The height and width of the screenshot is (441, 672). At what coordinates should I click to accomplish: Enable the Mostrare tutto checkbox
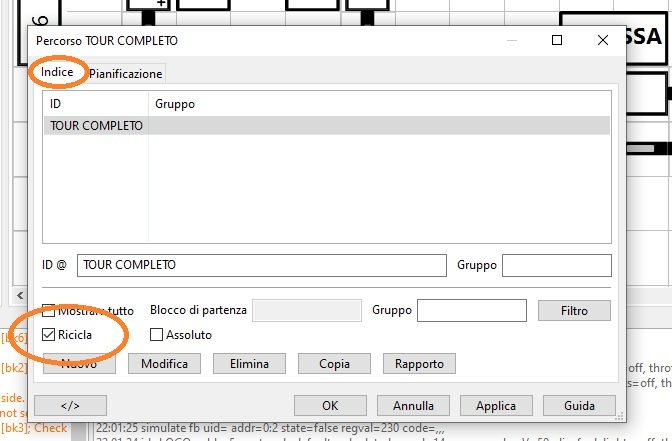[49, 311]
